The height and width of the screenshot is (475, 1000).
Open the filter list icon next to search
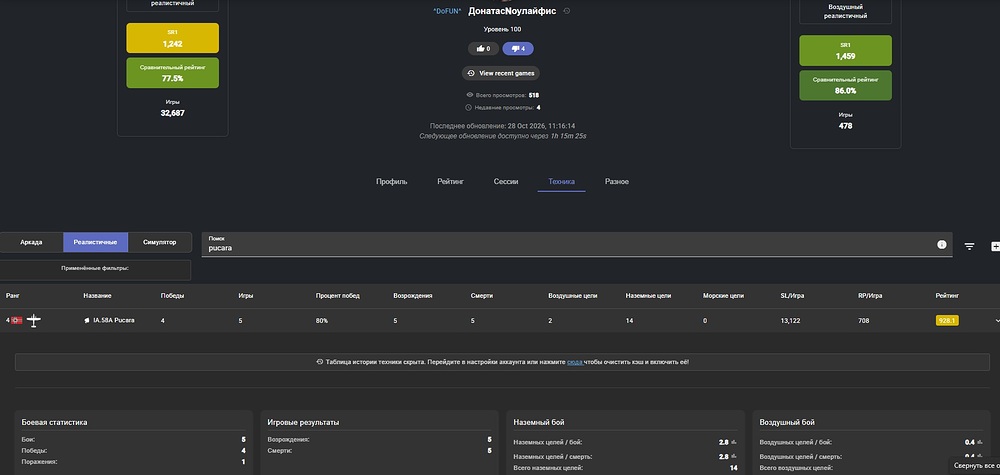coord(969,246)
